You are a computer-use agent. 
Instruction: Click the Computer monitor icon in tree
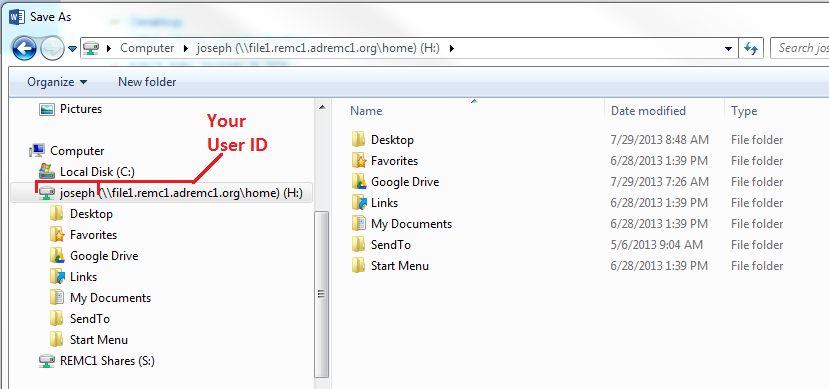pos(38,151)
